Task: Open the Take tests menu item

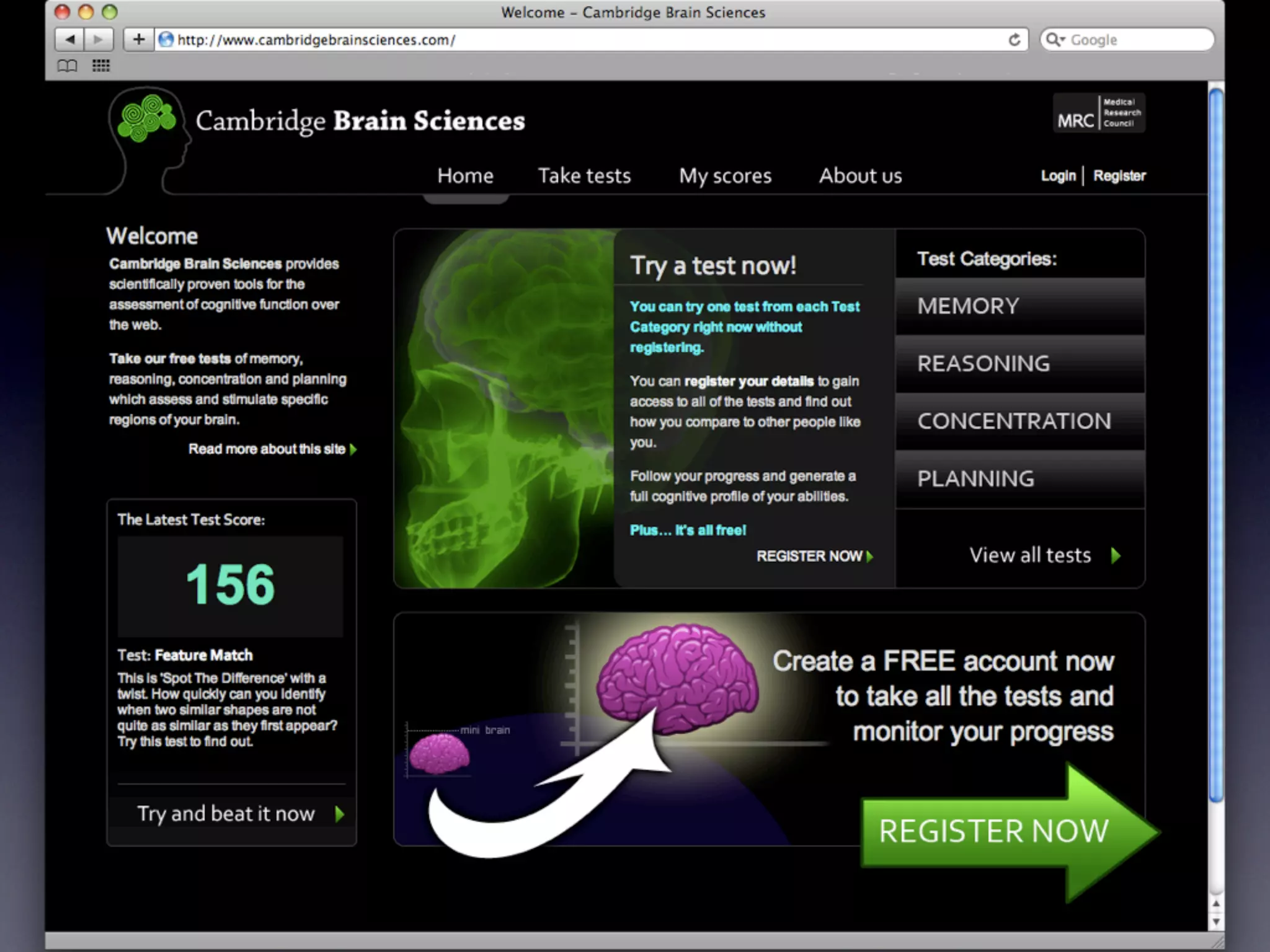Action: [x=584, y=176]
